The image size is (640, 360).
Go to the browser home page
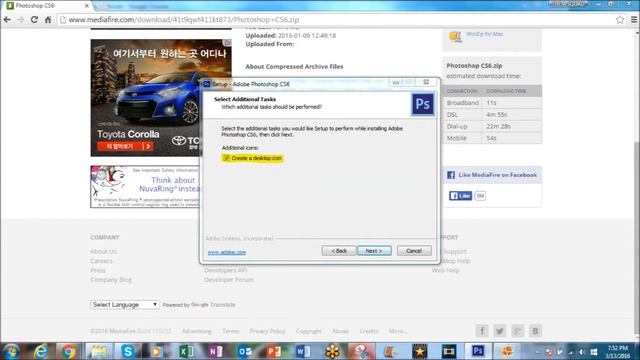tap(48, 20)
